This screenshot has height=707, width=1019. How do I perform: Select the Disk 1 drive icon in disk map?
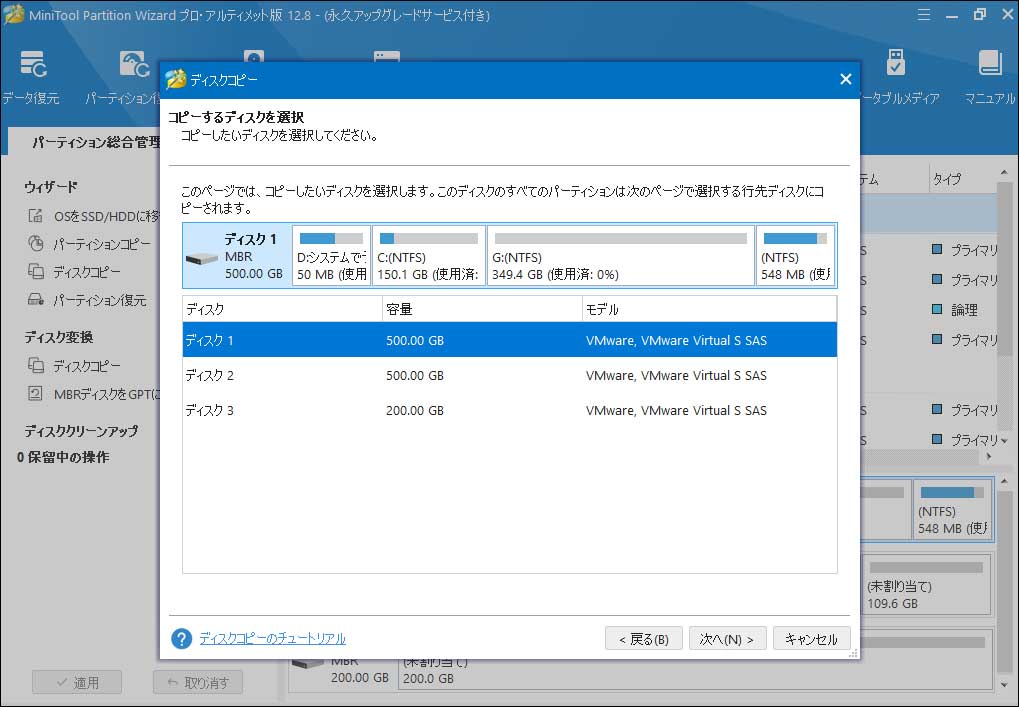pos(202,258)
